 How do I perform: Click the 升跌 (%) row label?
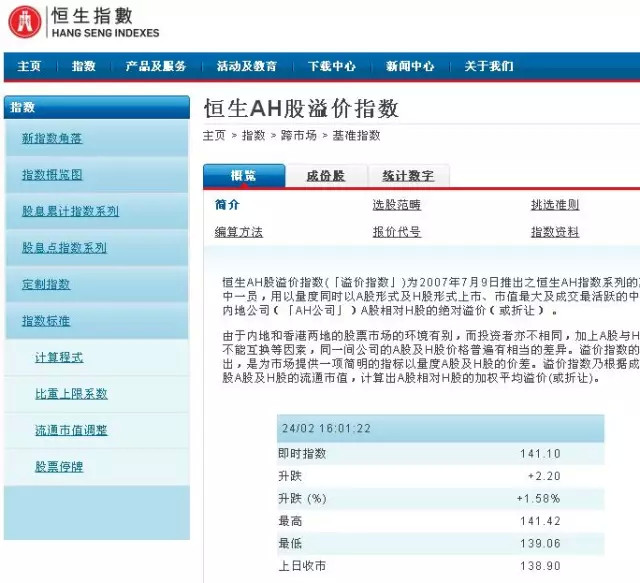(x=302, y=498)
